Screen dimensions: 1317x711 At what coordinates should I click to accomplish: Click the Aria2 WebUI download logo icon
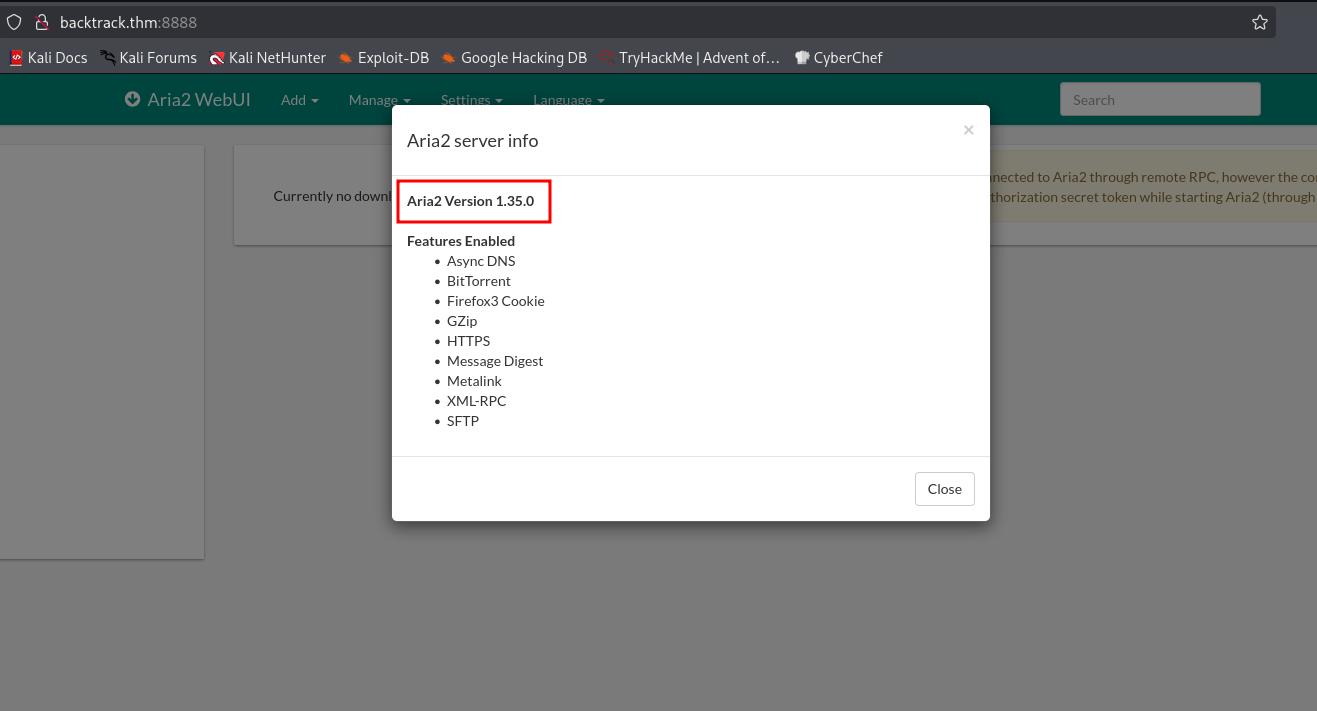pos(132,100)
